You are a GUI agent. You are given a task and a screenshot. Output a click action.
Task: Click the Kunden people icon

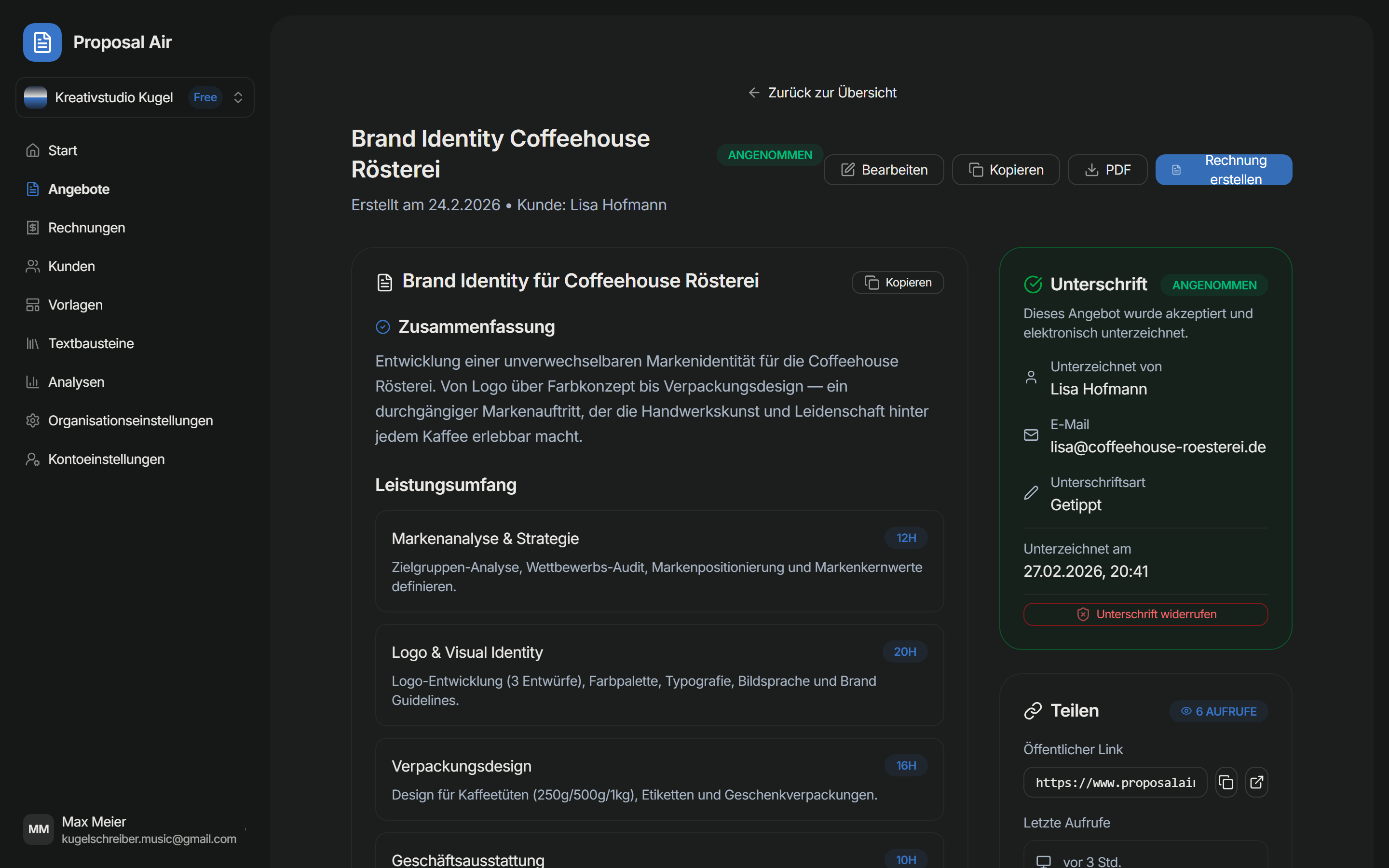pos(33,266)
